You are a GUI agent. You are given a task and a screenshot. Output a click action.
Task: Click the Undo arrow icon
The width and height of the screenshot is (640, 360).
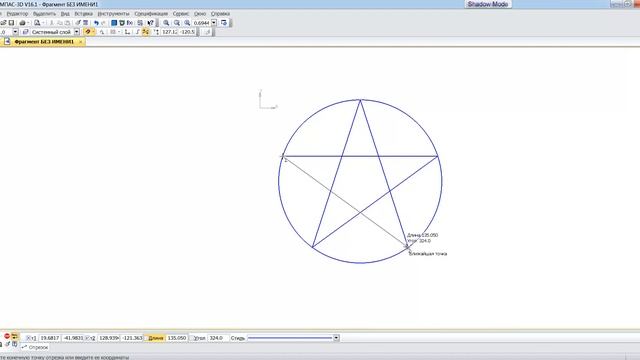[96, 23]
